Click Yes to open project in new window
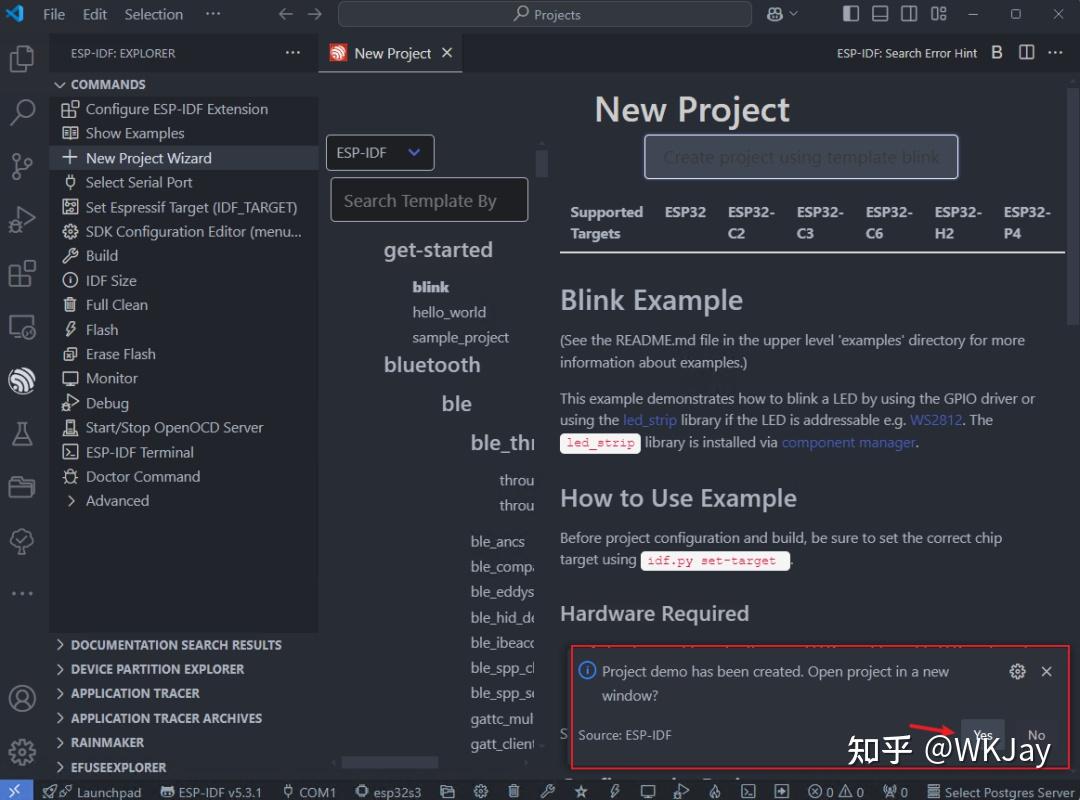Image resolution: width=1080 pixels, height=800 pixels. pyautogui.click(x=982, y=735)
